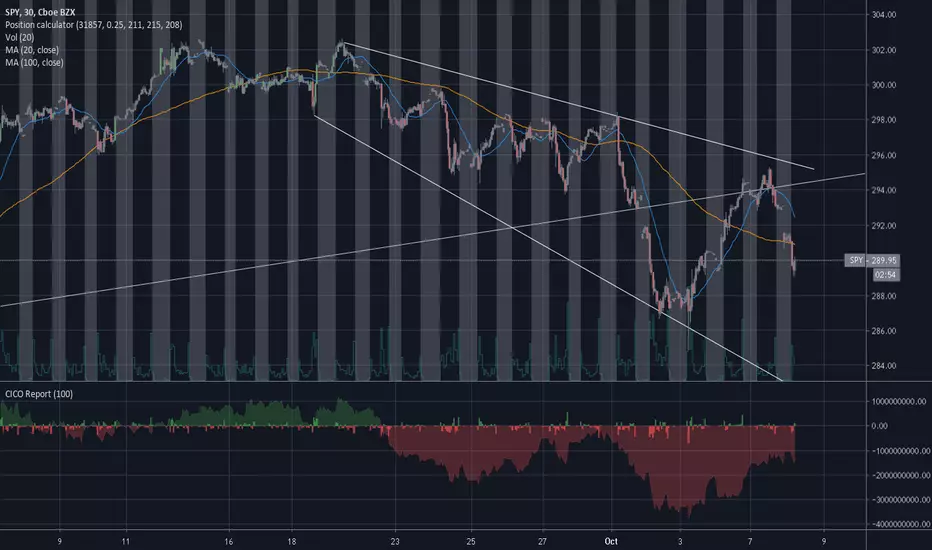Image resolution: width=932 pixels, height=550 pixels.
Task: Click the -1000000000.00 CICO axis value
Action: [x=900, y=451]
